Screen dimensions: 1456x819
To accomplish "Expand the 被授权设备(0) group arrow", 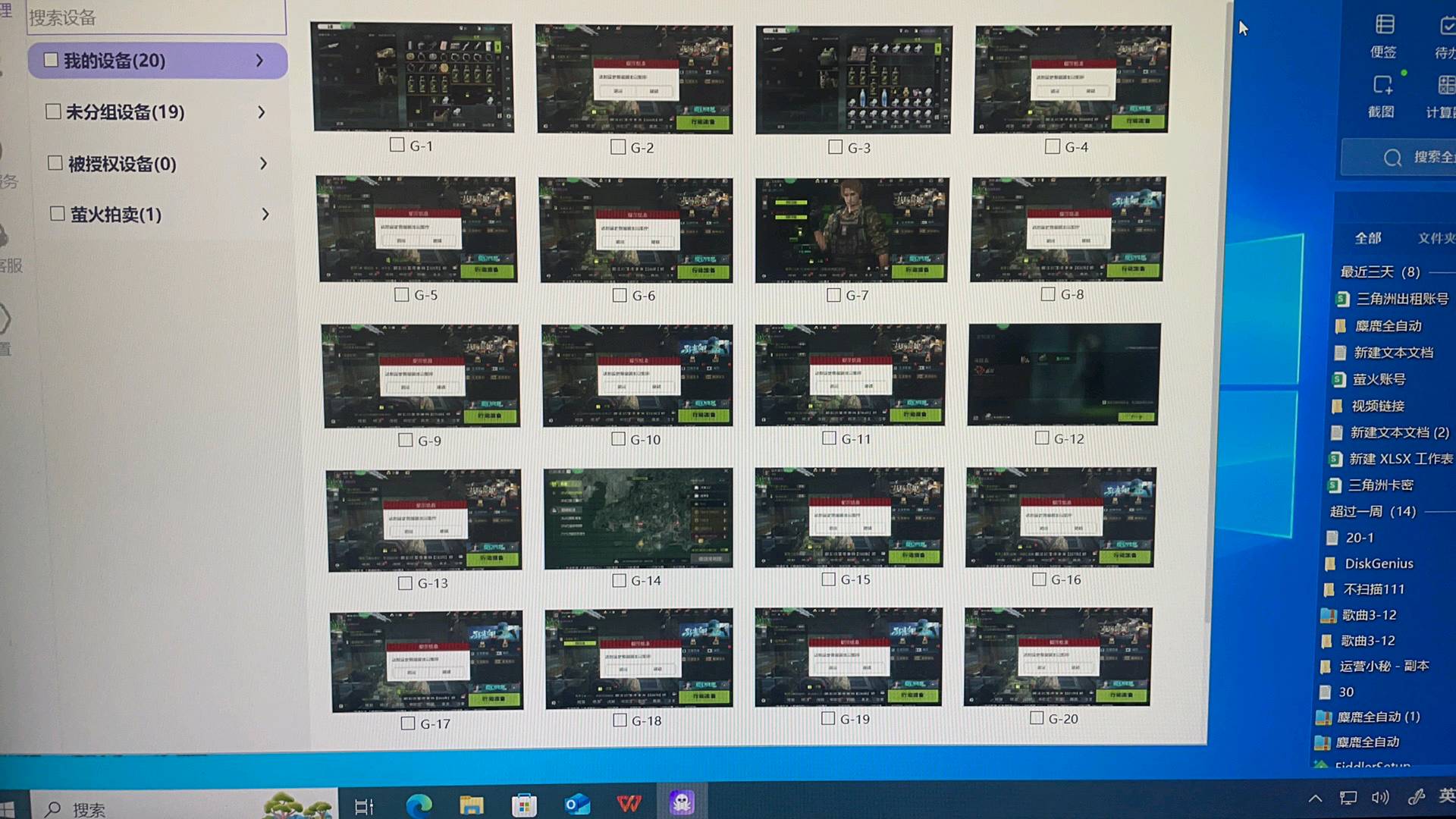I will (x=263, y=163).
